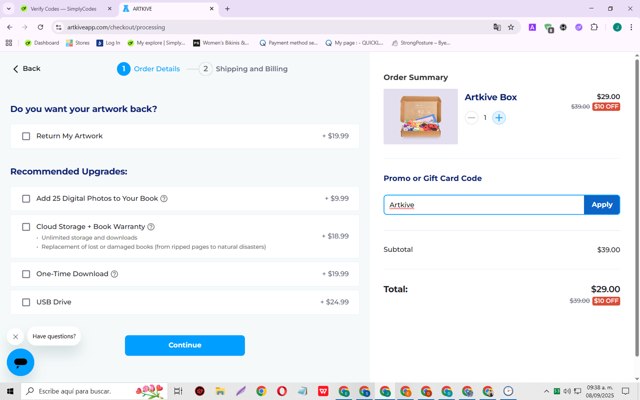The image size is (640, 400).
Task: Open the volume control in tray
Action: [x=567, y=391]
